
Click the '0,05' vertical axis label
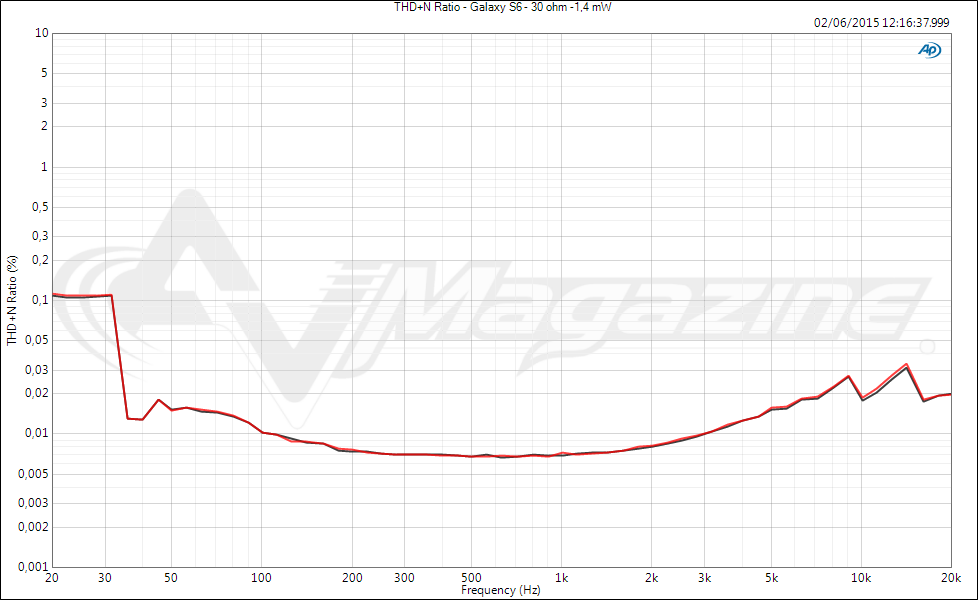coord(37,341)
